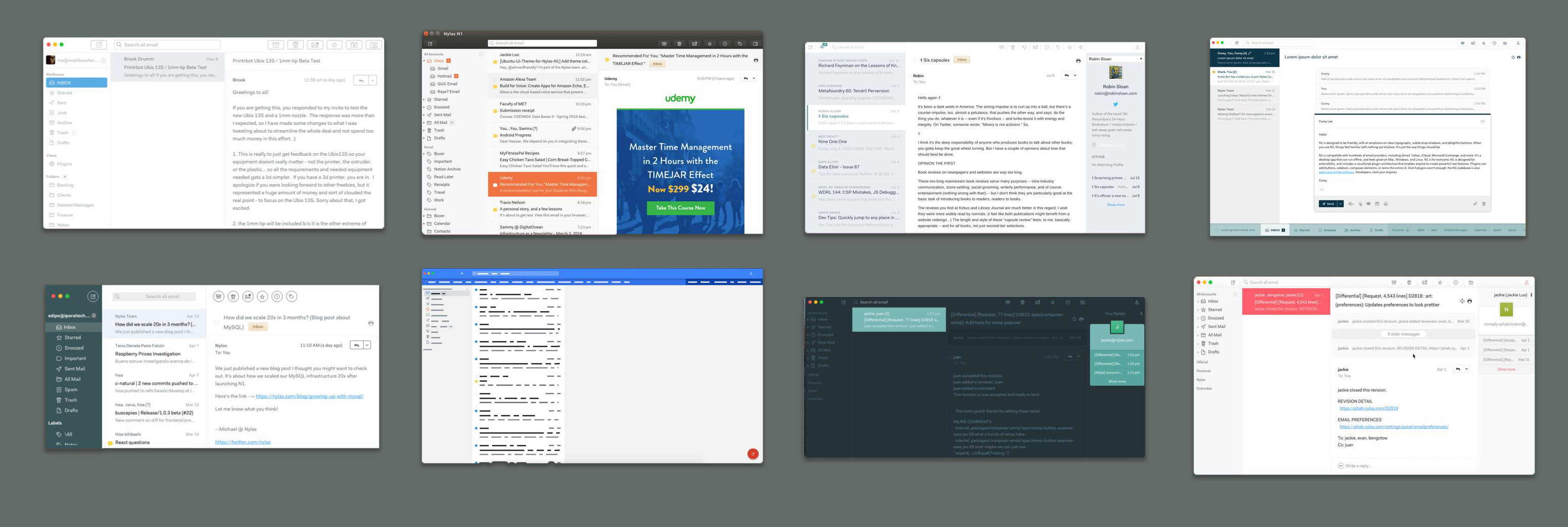Click print icon beside Six capsules subject
The image size is (1568, 527).
pos(1078,61)
